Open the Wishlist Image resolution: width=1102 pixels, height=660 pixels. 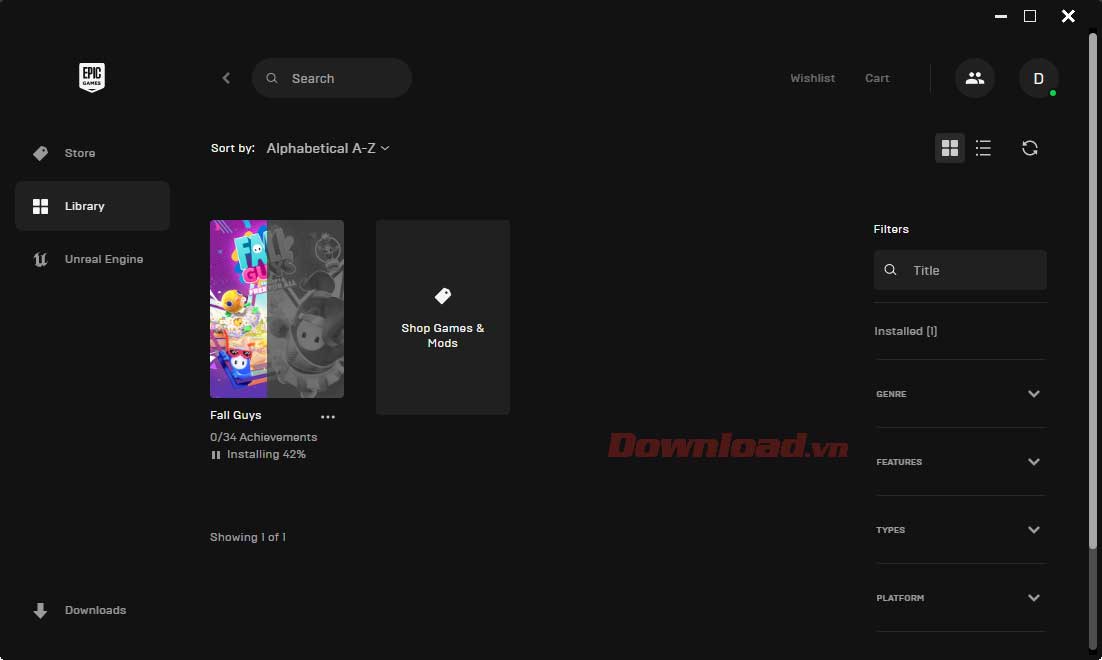tap(812, 78)
